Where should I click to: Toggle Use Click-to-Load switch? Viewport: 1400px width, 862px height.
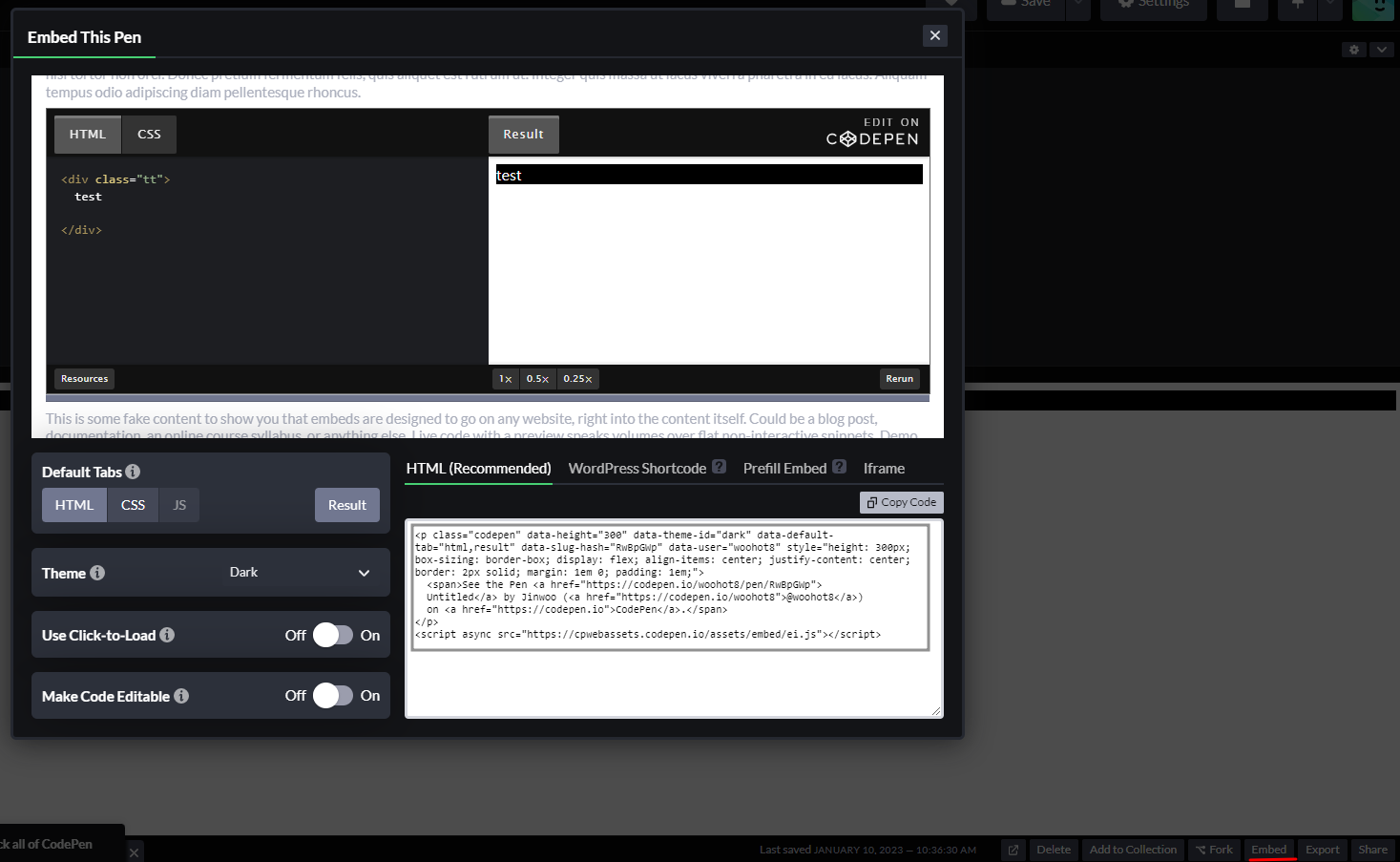coord(333,635)
